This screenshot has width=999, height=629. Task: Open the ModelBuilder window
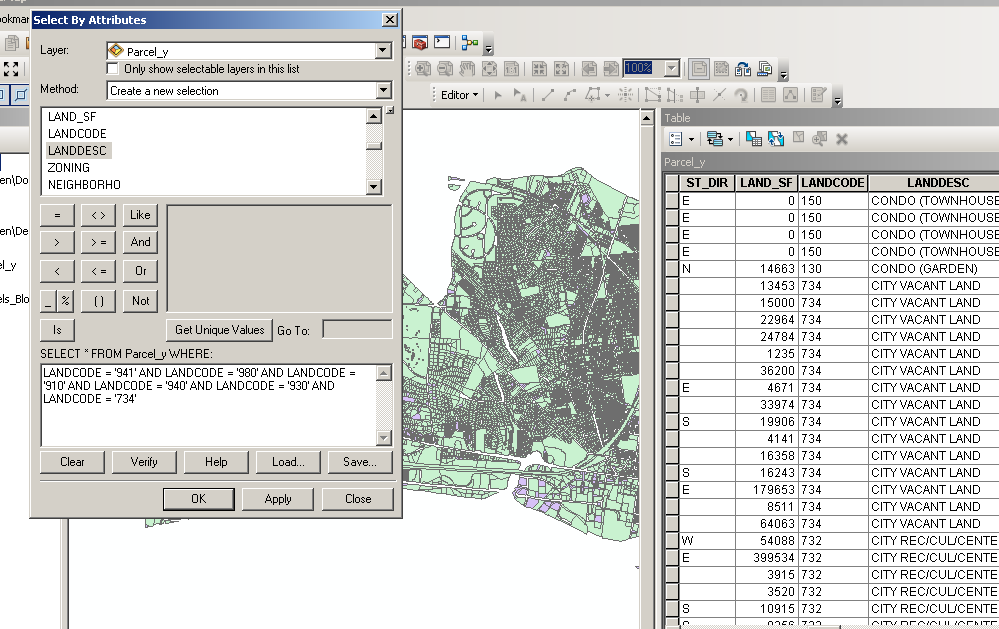pyautogui.click(x=468, y=43)
